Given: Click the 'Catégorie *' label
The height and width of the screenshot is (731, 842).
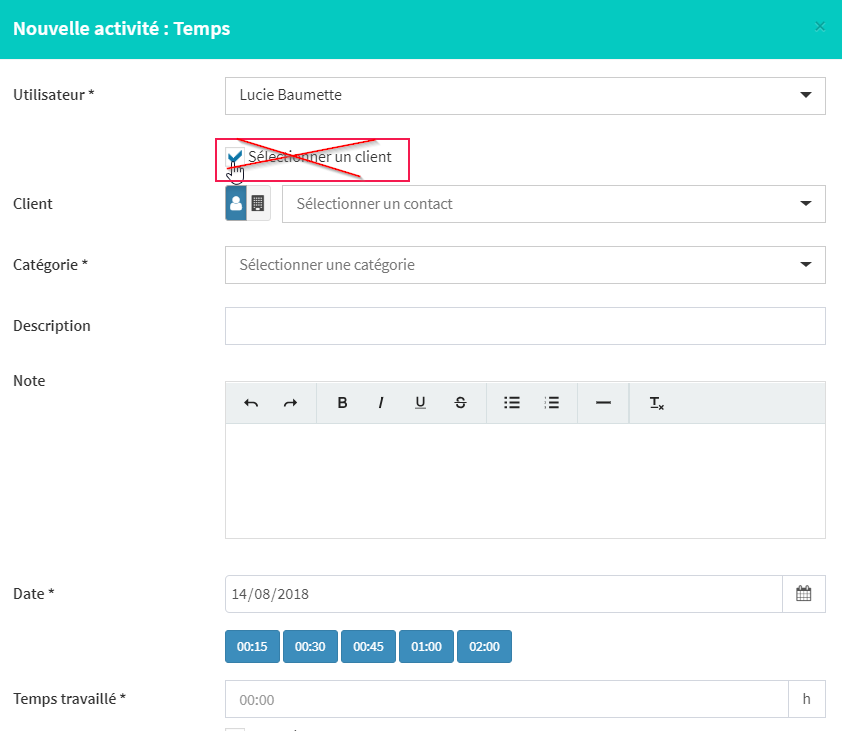Looking at the screenshot, I should pos(50,265).
